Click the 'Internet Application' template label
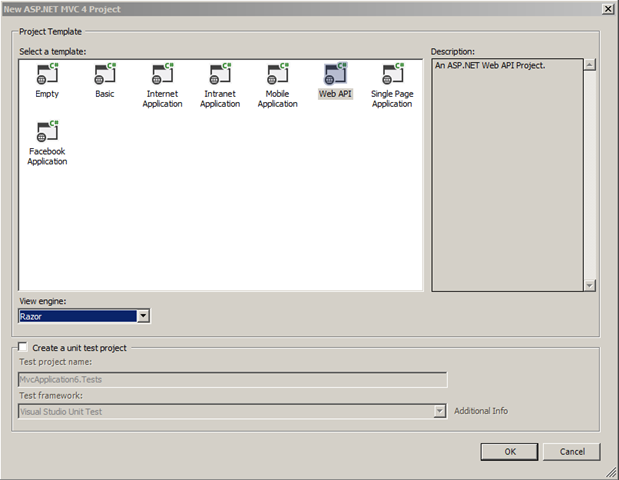Image resolution: width=619 pixels, height=480 pixels. pos(162,99)
